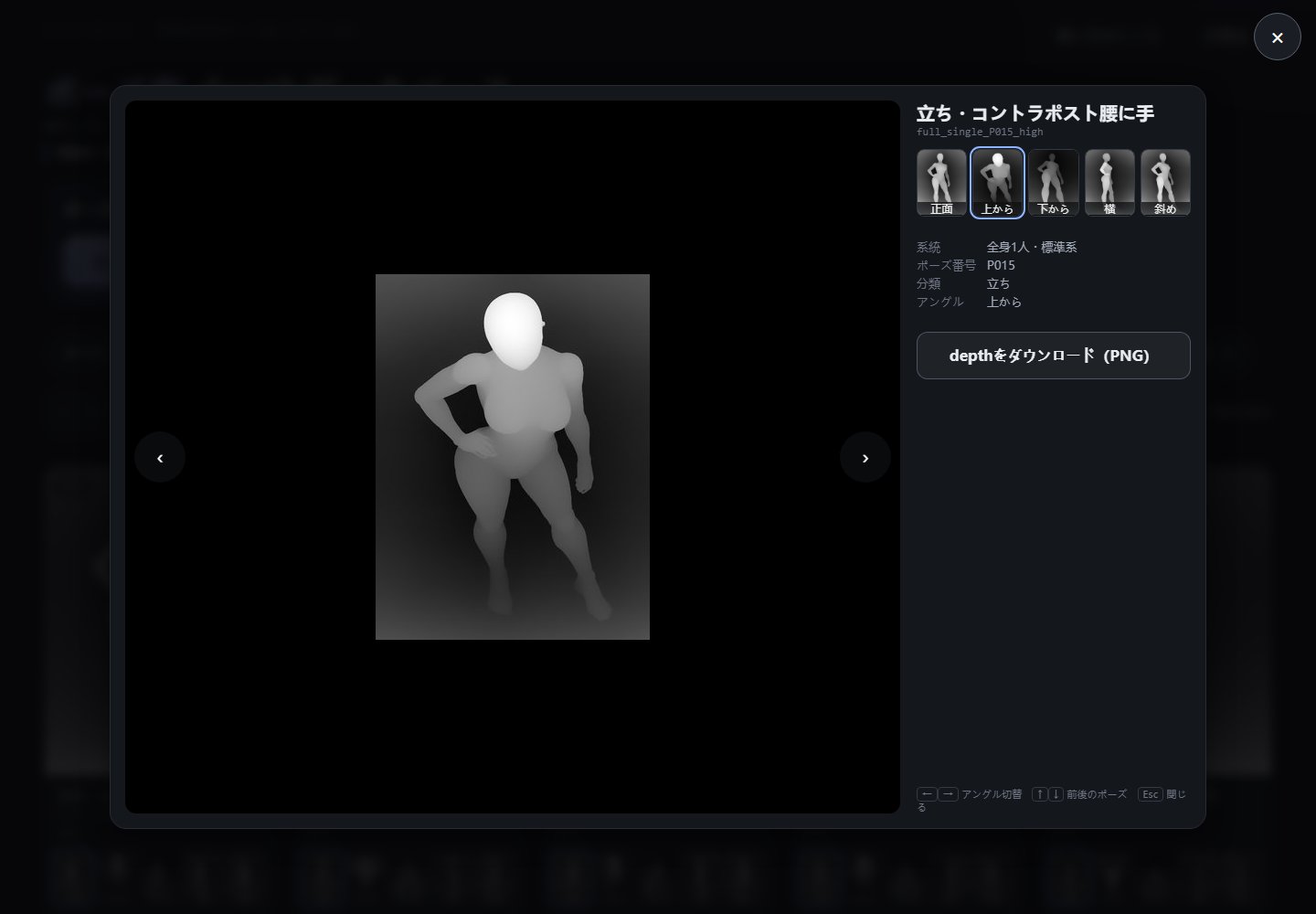Click the 系統 label
Screen dimensions: 1316x914
pos(929,247)
